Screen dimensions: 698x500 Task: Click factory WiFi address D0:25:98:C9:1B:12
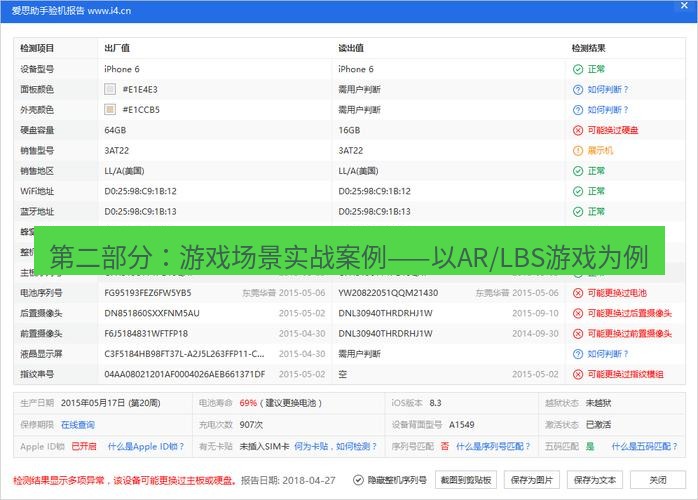[140, 191]
